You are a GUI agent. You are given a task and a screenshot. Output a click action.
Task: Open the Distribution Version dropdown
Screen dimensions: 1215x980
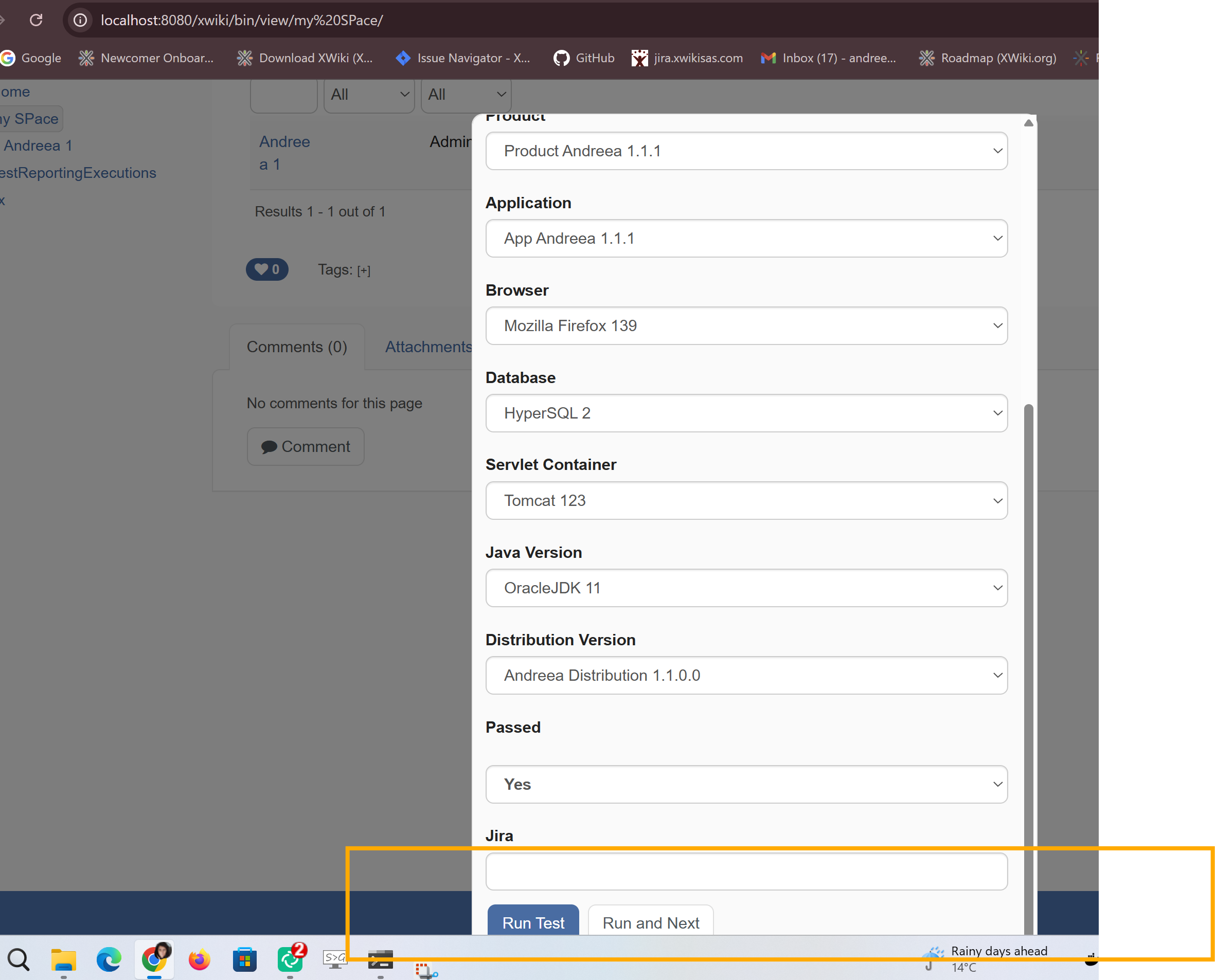[x=746, y=675]
